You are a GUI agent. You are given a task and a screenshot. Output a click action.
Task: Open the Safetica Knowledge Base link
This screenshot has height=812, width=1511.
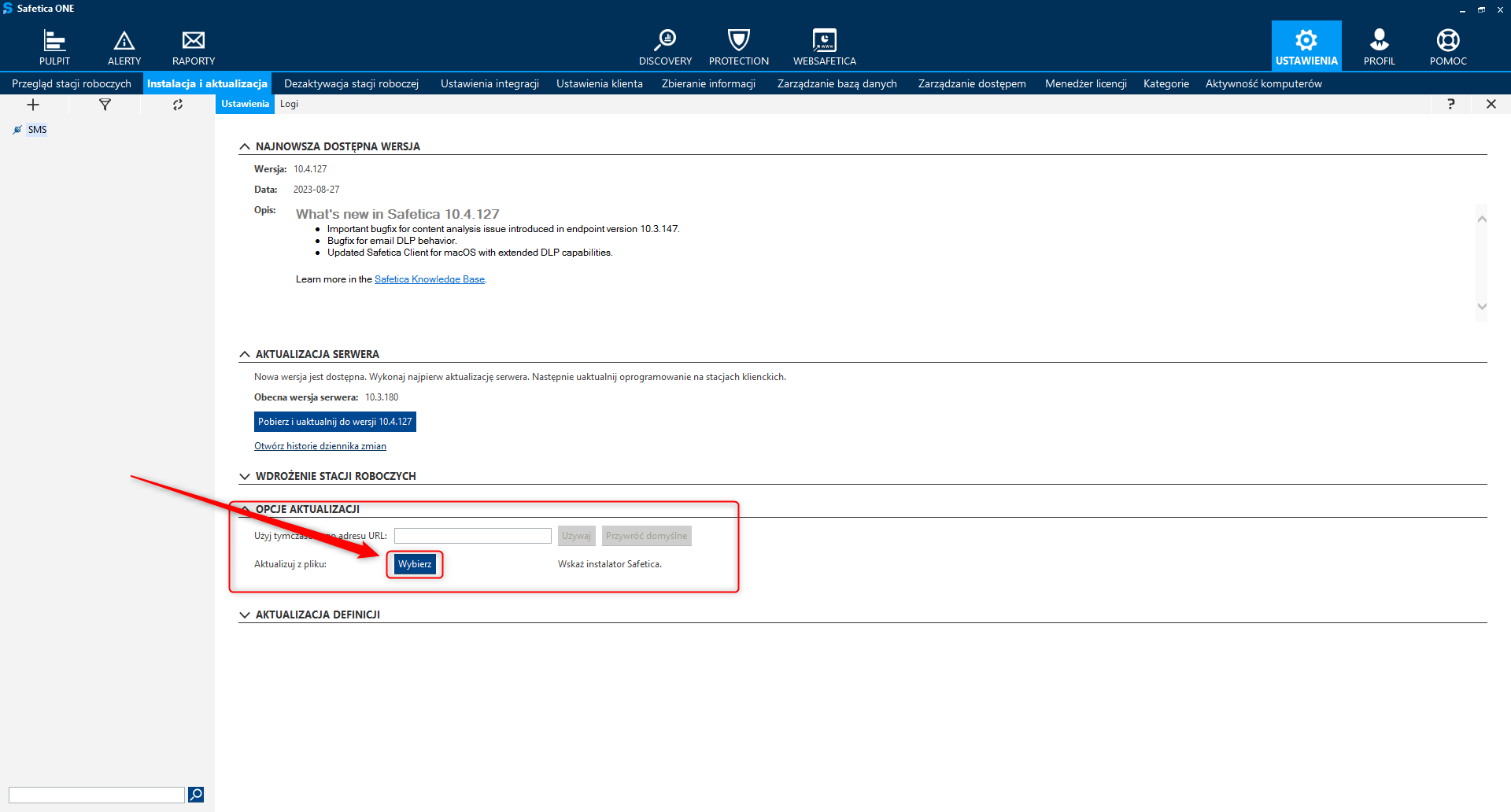point(429,279)
